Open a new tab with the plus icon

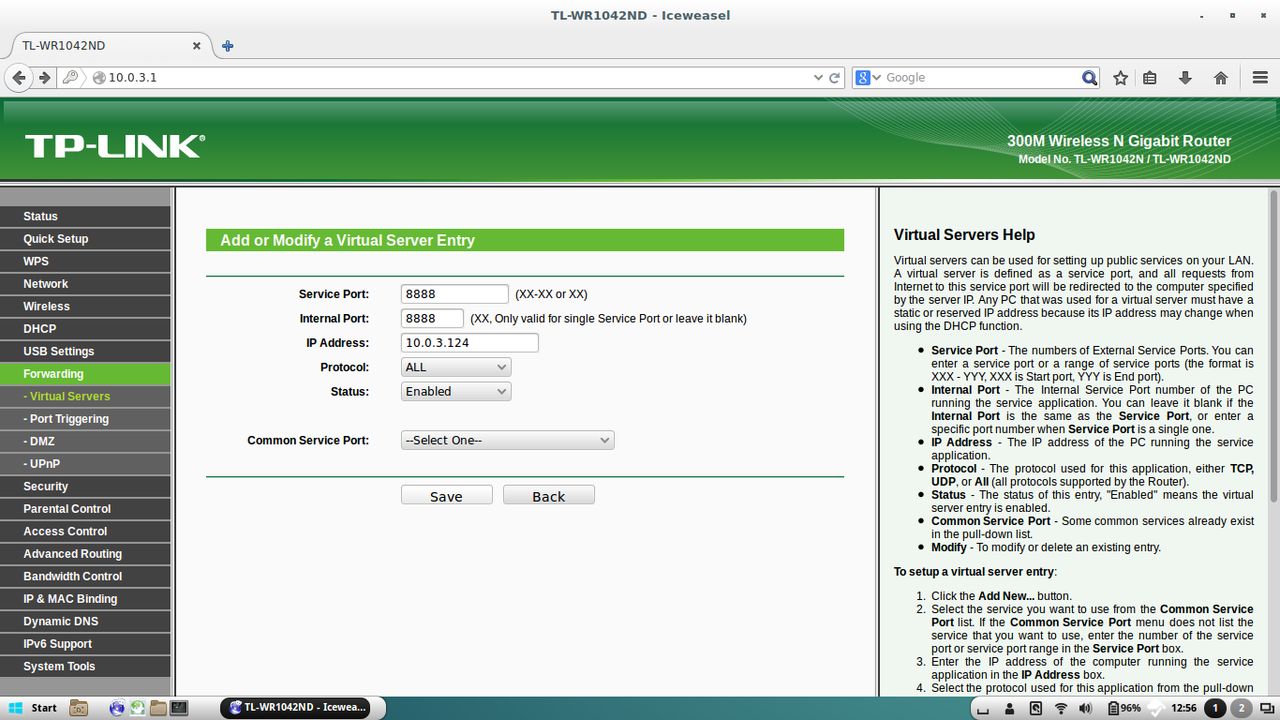[x=227, y=46]
